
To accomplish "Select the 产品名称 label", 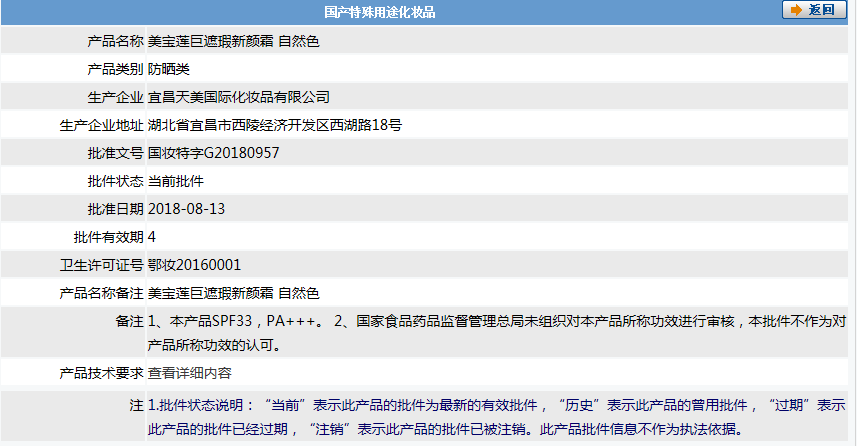I will pos(115,42).
